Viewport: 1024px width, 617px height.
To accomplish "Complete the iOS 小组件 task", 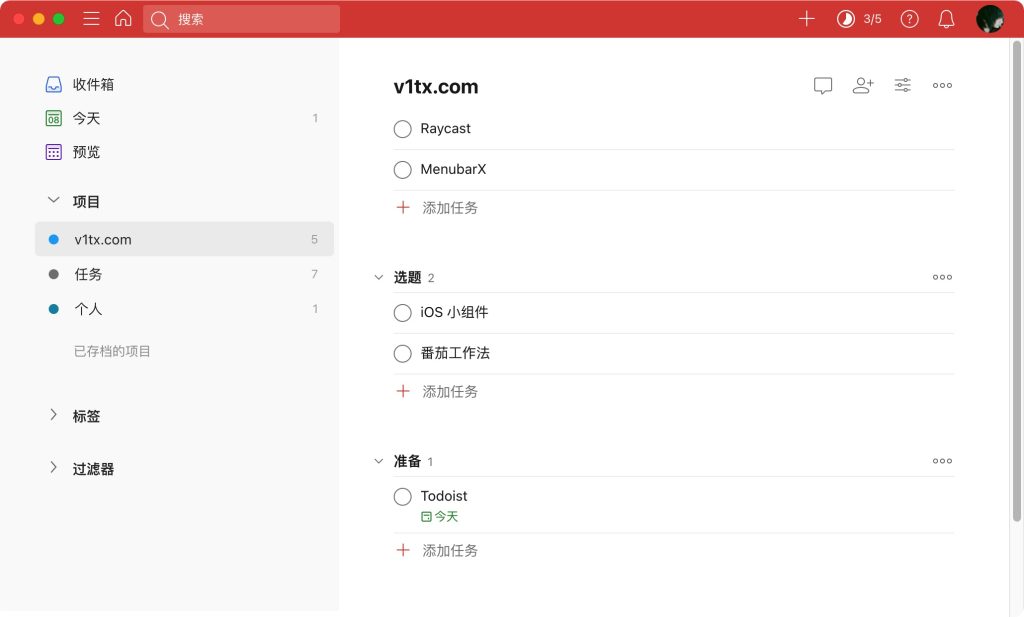I will click(402, 313).
